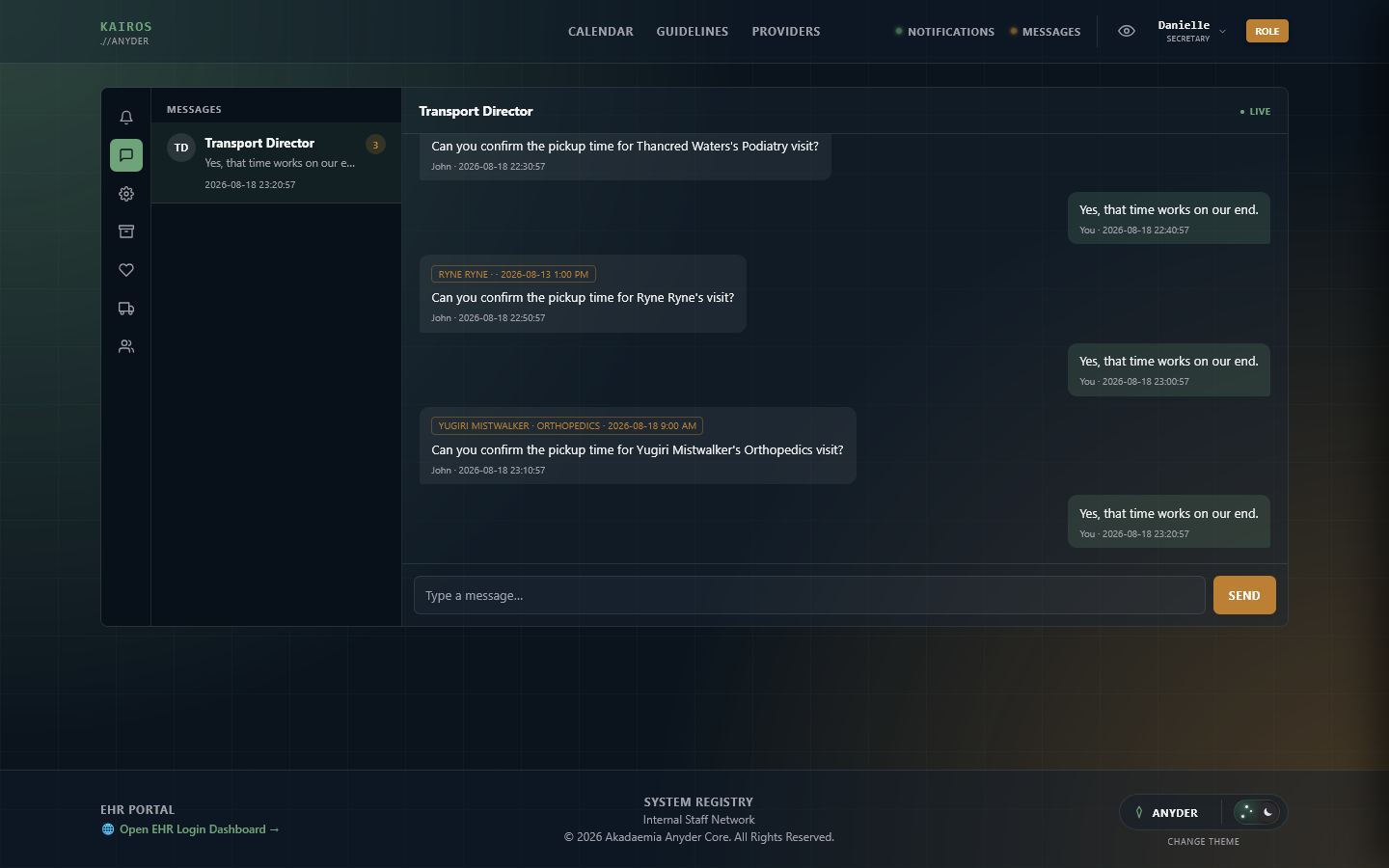Click the CHANGE THEME label
Viewport: 1389px width, 868px height.
click(1203, 842)
